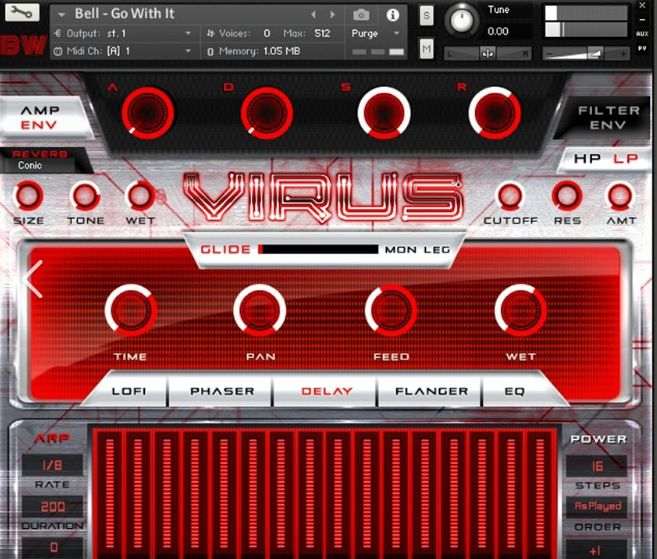Viewport: 657px width, 559px height.
Task: Solo the instrument with S button
Action: click(427, 16)
